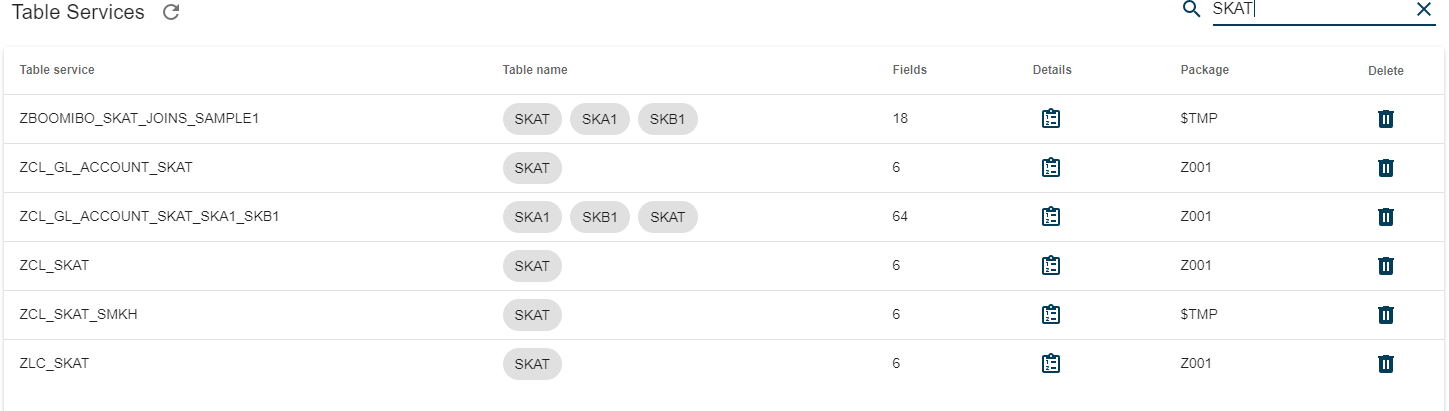Show details for ZCL_SKAT_SMKH
Viewport: 1449px width, 411px height.
click(x=1051, y=315)
